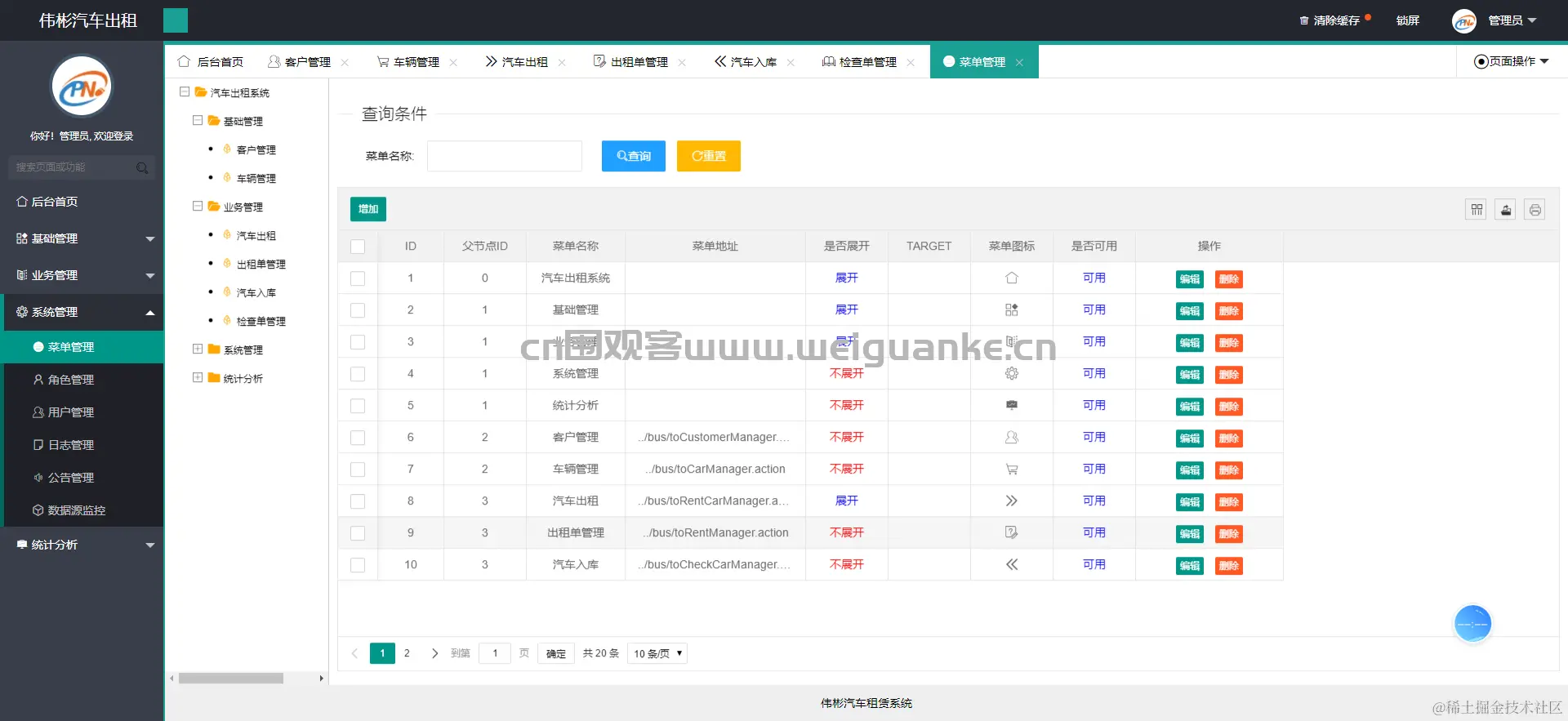Open the 10 条/页 page size dropdown
The width and height of the screenshot is (1568, 721).
[657, 653]
